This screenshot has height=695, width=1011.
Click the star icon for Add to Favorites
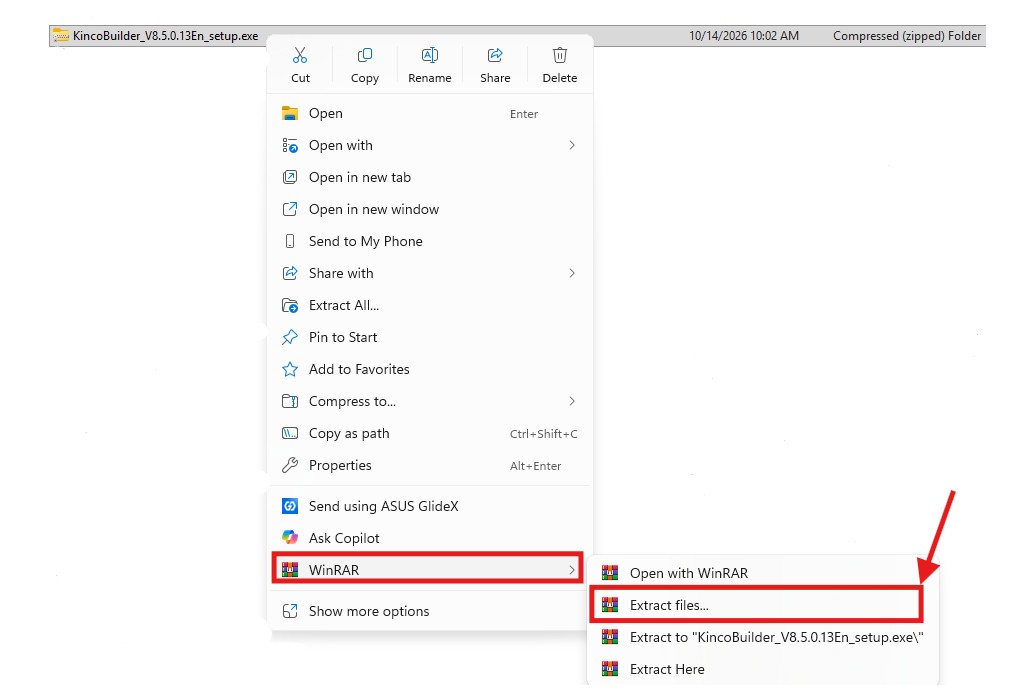point(290,369)
